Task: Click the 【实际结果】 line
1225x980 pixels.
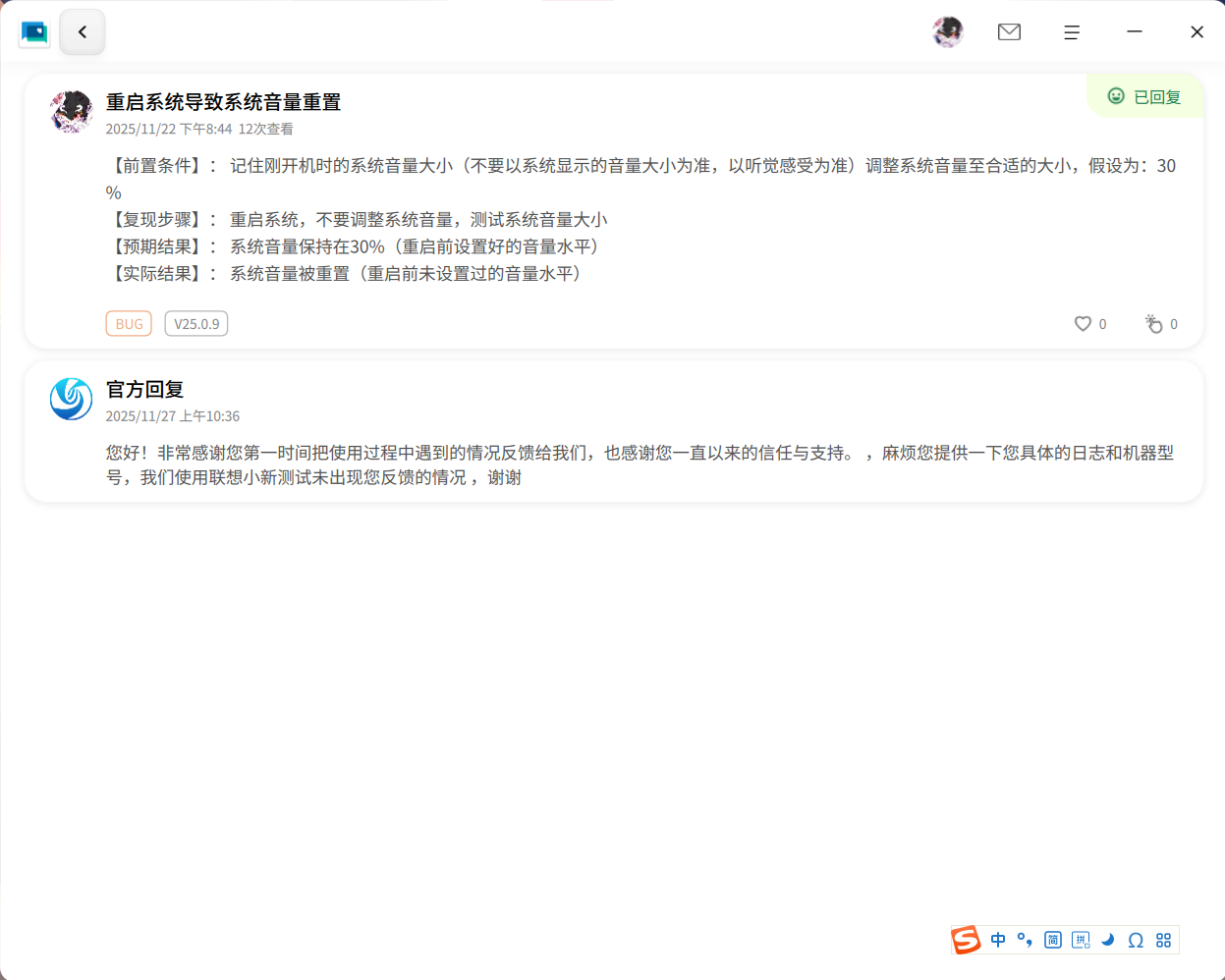Action: click(x=344, y=274)
